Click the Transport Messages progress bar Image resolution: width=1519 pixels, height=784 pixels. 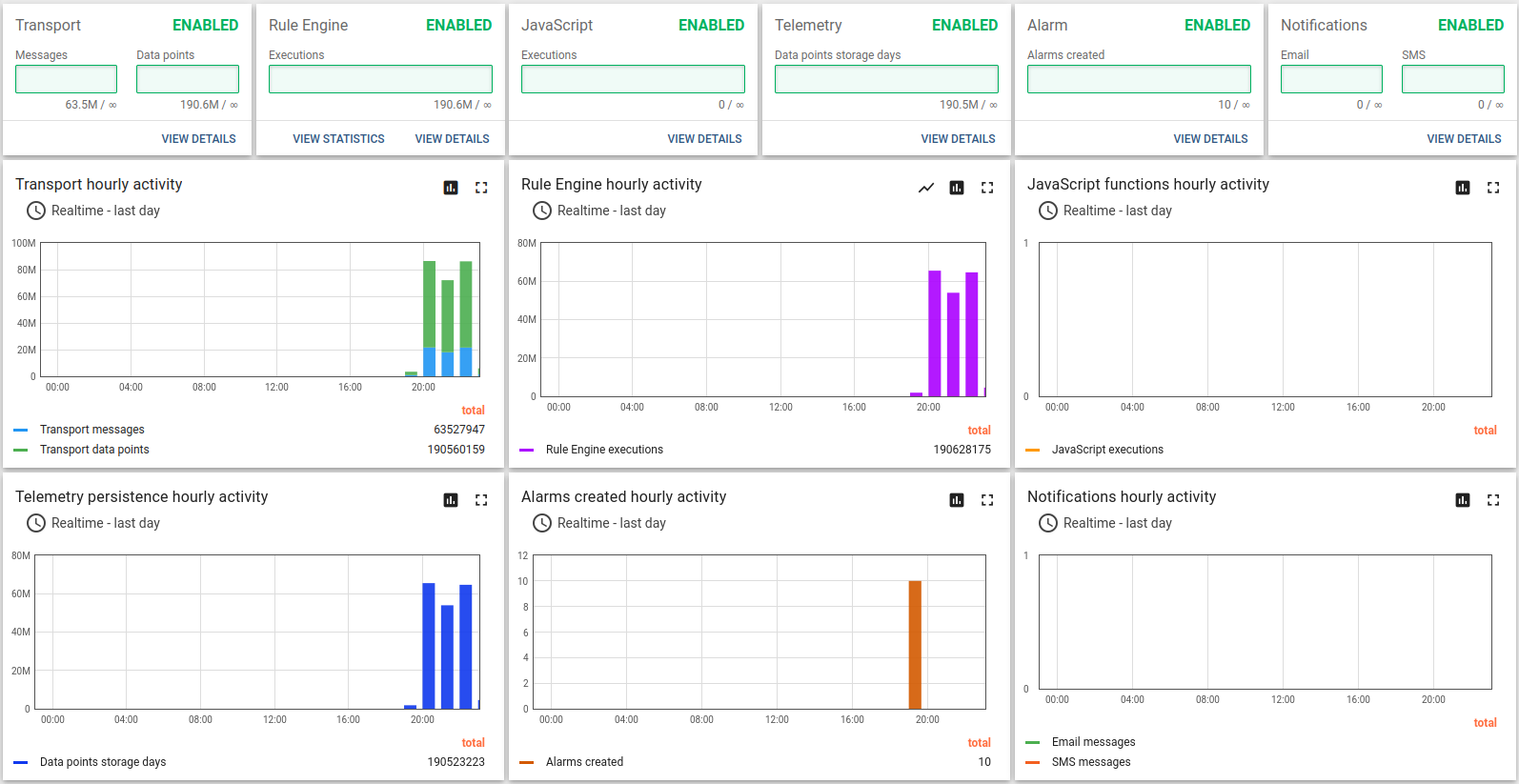(67, 79)
